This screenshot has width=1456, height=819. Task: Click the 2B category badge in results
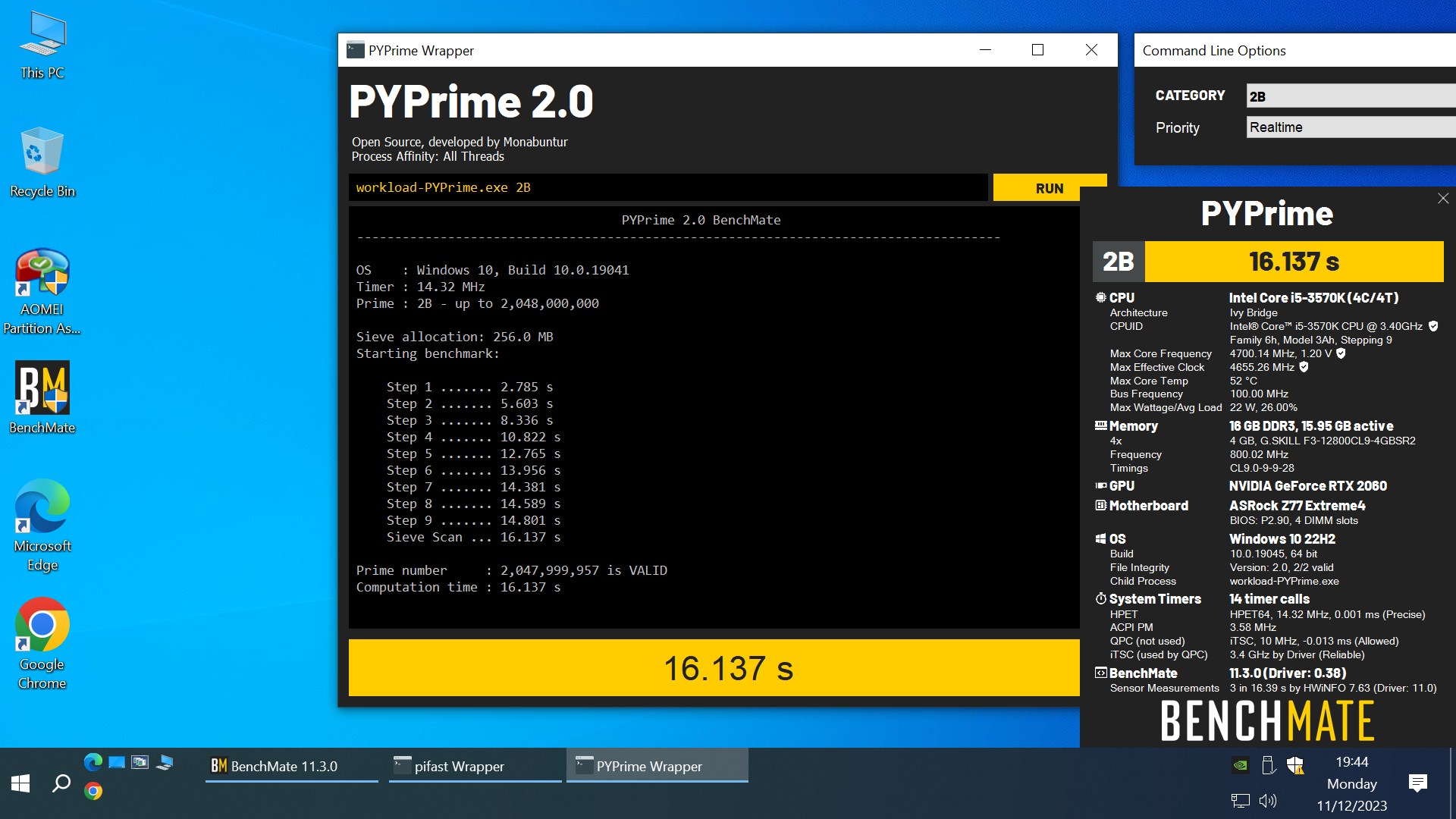click(x=1119, y=262)
